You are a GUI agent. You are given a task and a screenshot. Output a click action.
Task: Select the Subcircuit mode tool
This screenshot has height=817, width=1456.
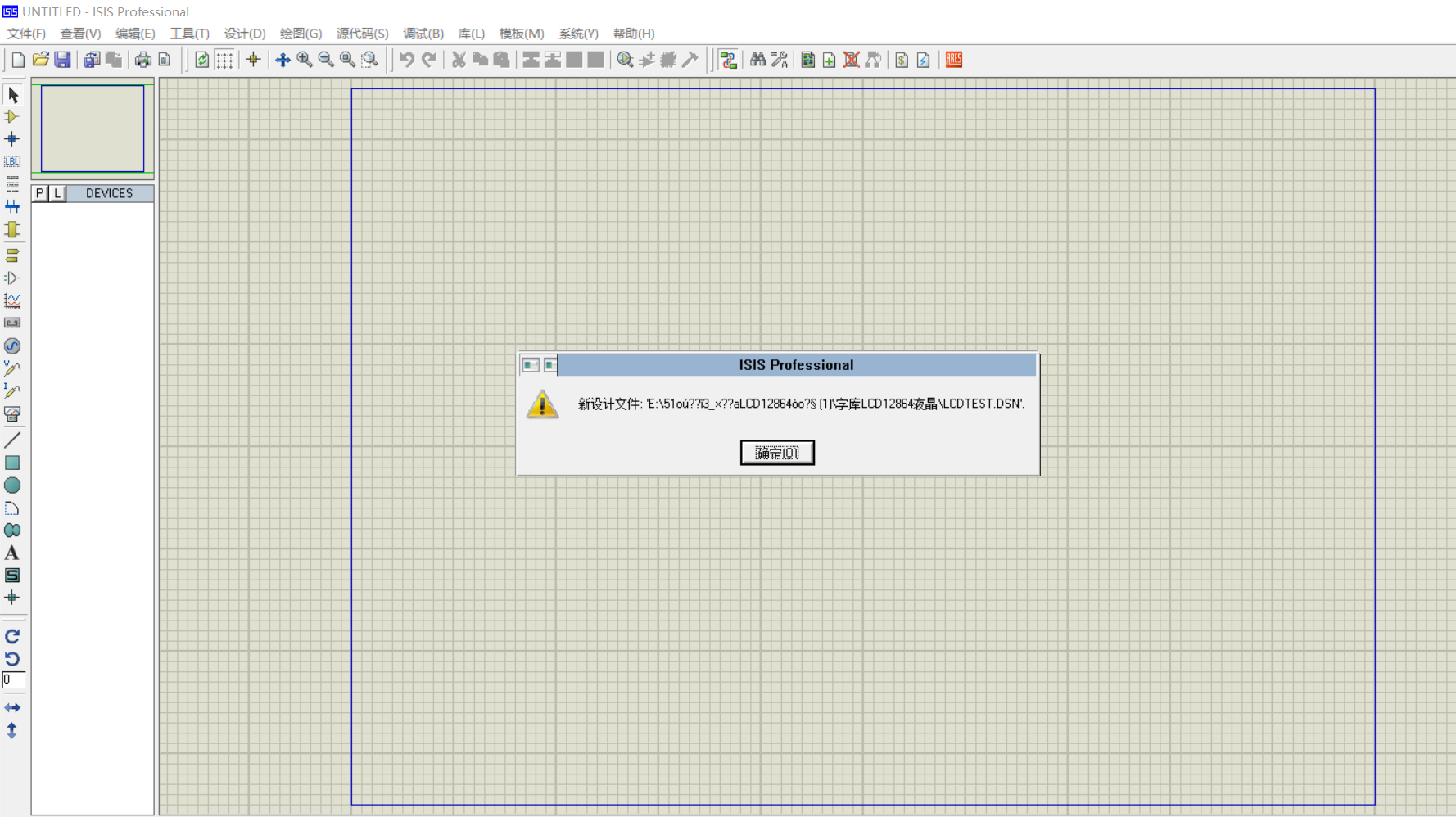point(12,229)
